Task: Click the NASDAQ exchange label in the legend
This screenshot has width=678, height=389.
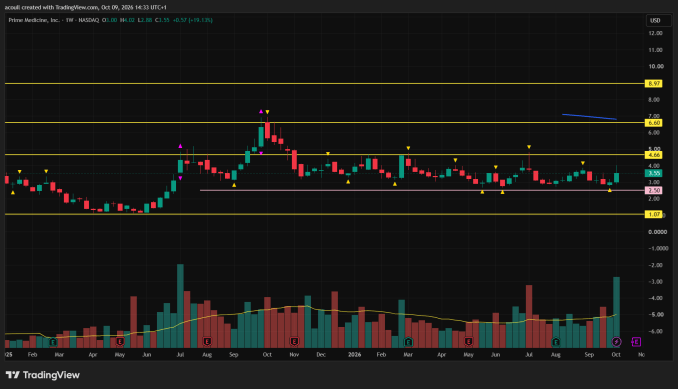Action: [x=89, y=20]
